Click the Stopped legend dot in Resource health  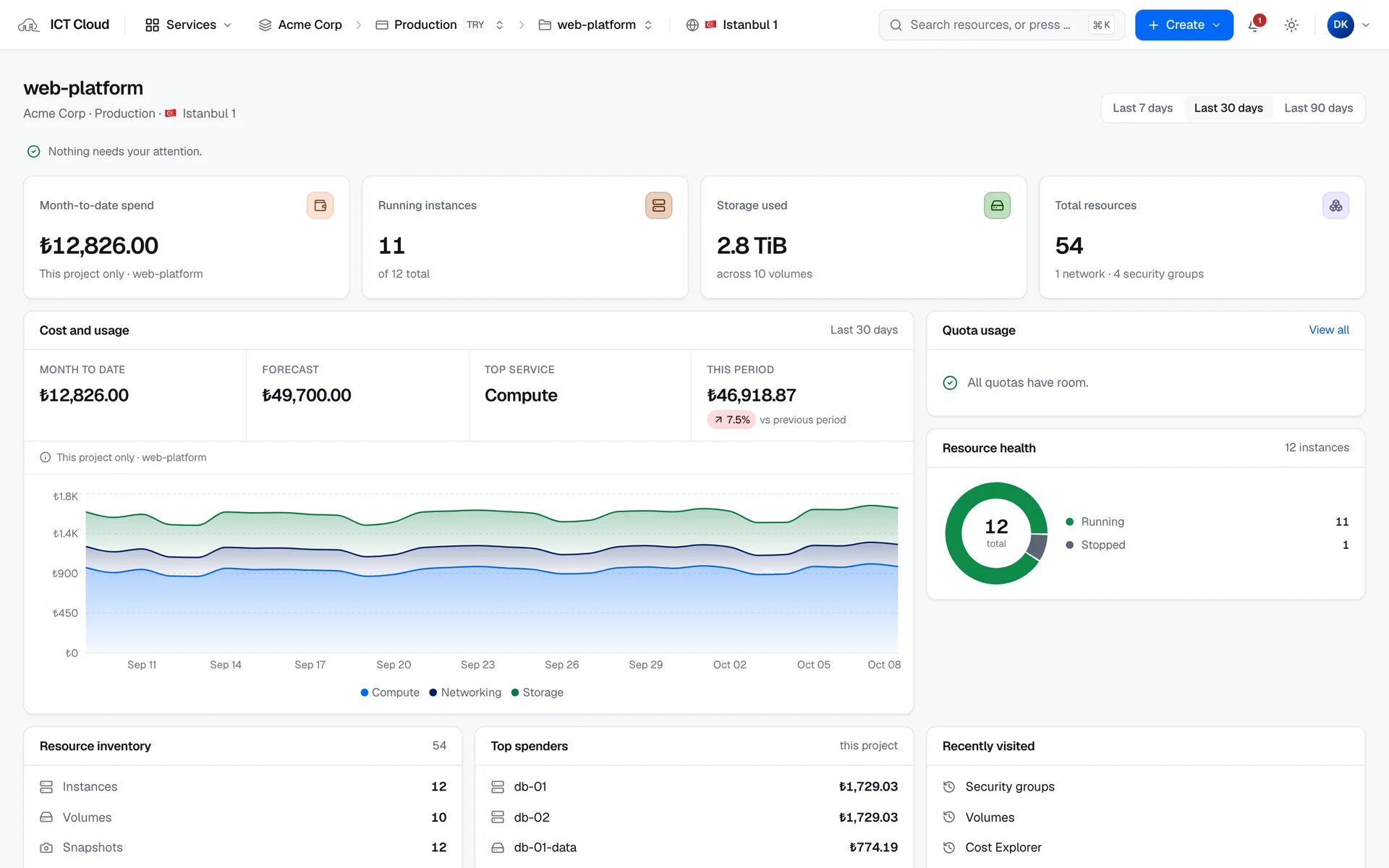click(1069, 545)
